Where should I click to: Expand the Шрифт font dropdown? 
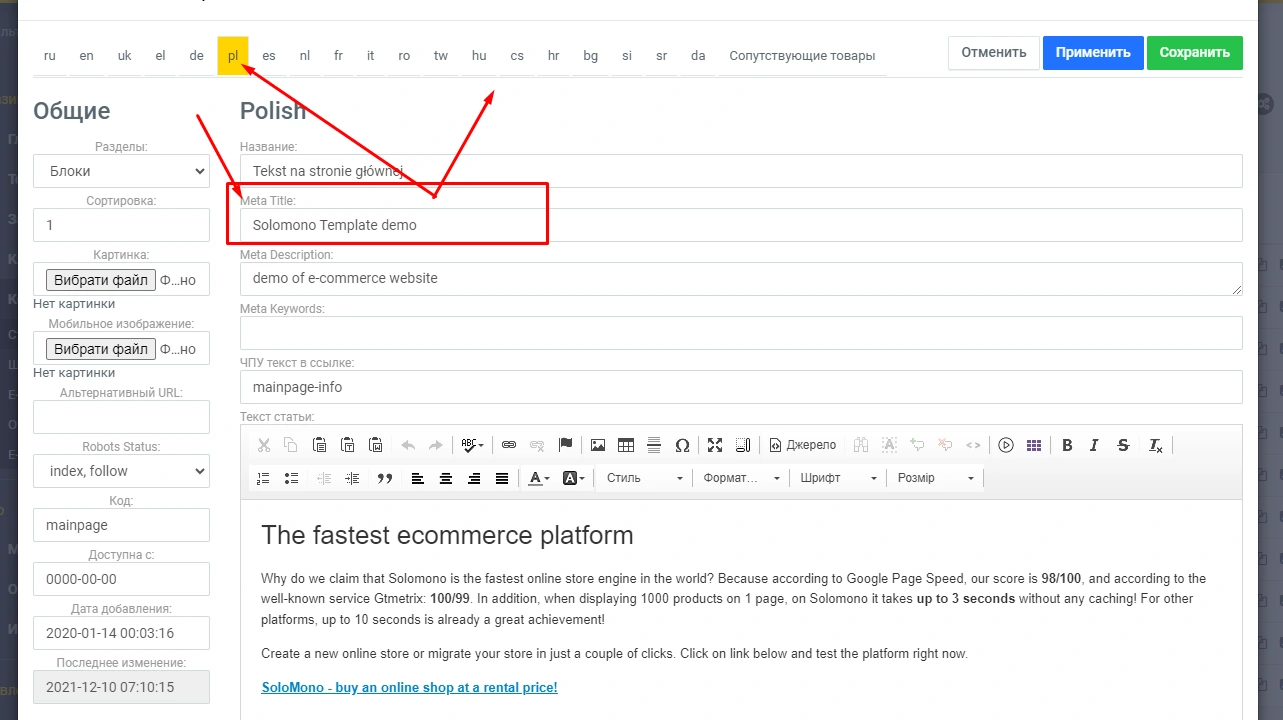(838, 478)
